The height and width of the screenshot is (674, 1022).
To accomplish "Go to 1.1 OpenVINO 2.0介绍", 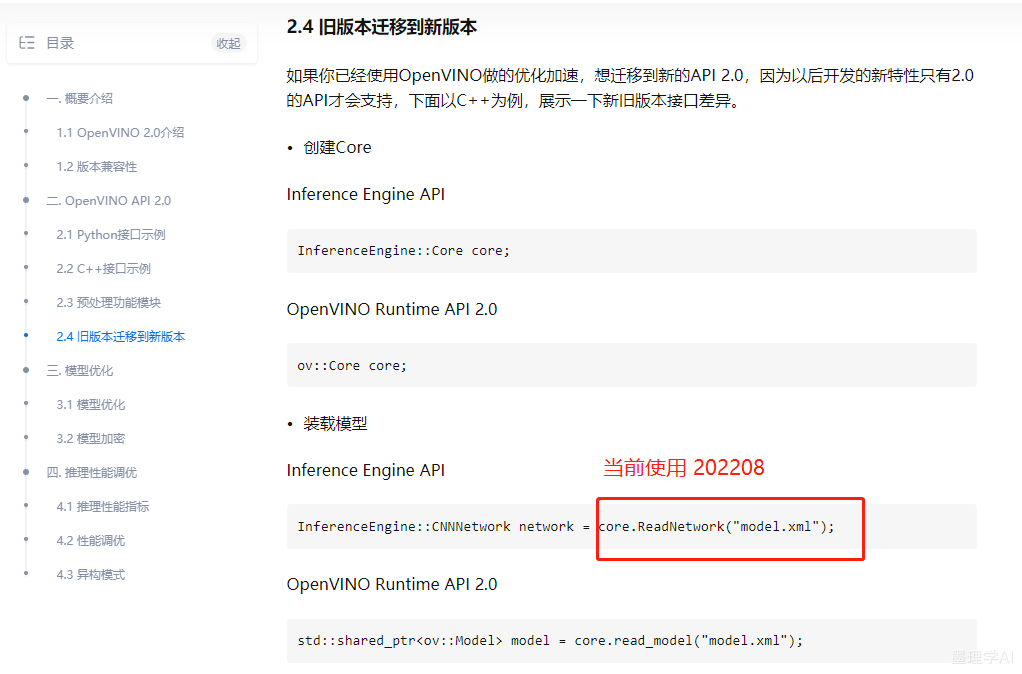I will [x=120, y=132].
